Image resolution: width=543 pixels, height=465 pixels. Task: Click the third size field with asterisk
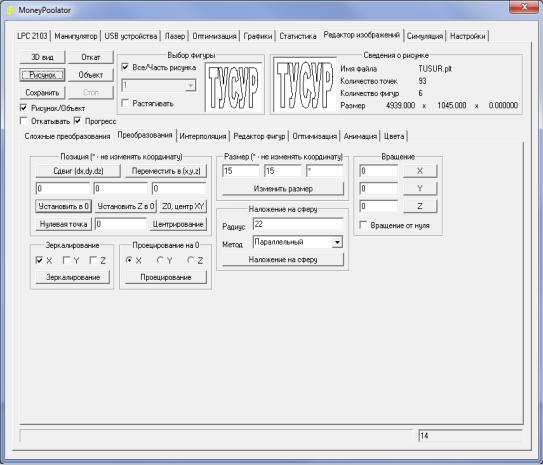coord(324,171)
